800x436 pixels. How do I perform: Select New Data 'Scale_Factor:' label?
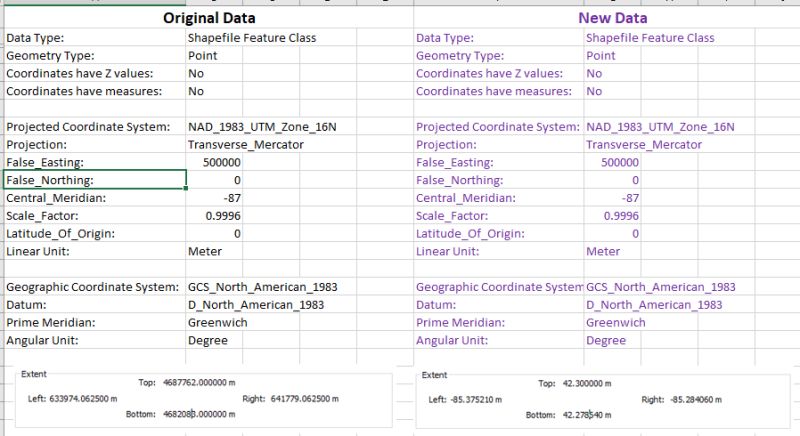499,216
